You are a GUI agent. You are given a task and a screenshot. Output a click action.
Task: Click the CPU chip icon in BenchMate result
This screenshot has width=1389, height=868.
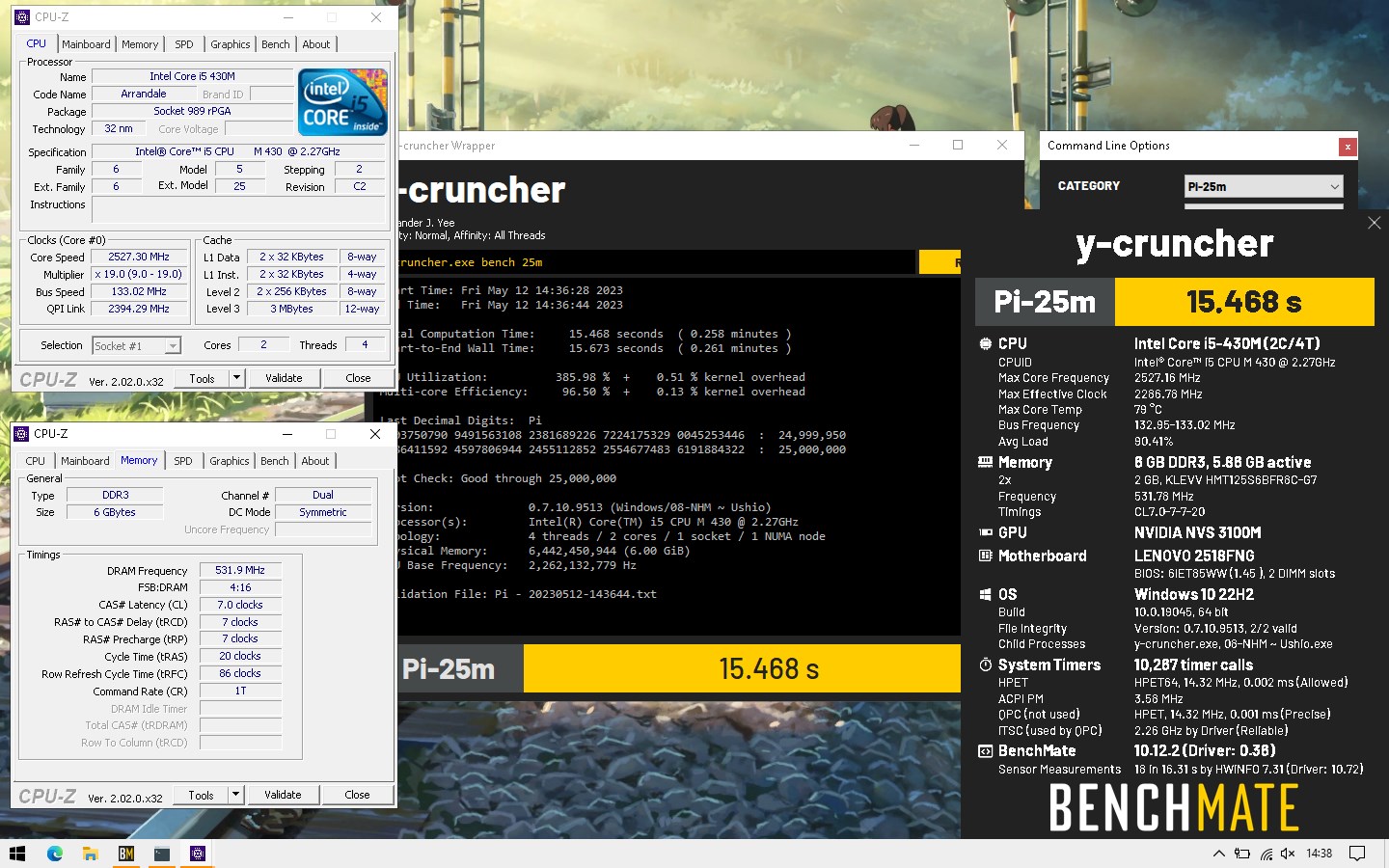(985, 343)
